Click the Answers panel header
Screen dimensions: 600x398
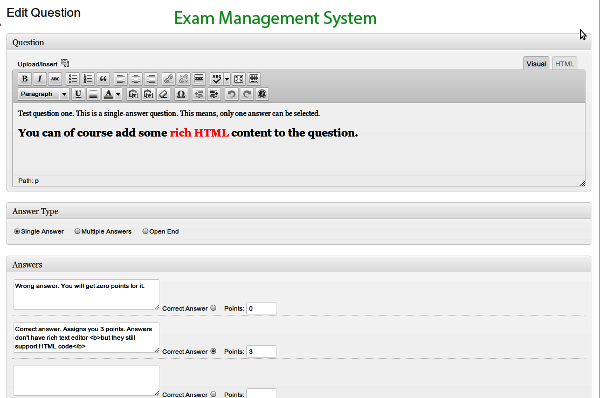coord(299,264)
